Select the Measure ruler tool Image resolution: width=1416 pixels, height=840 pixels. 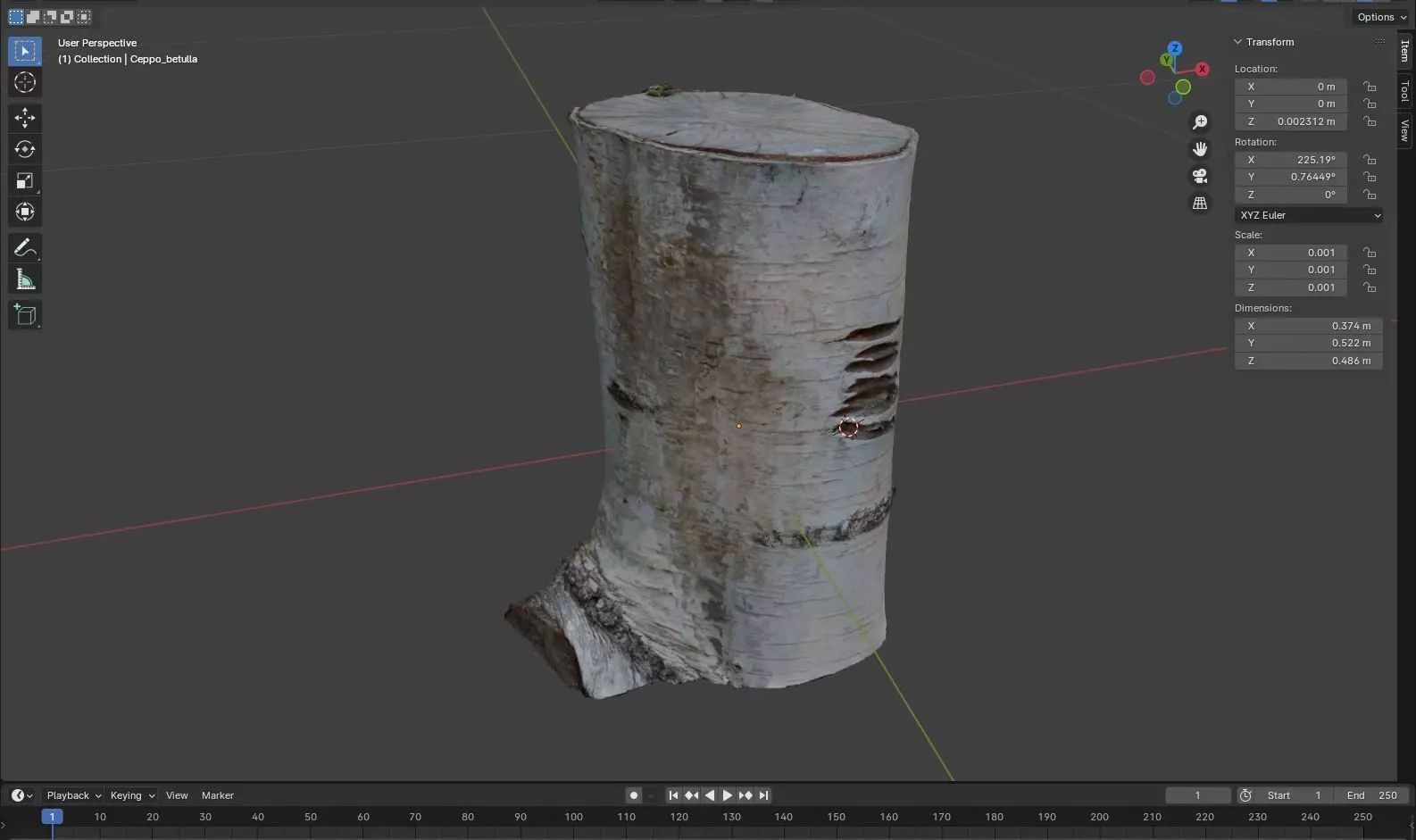click(x=25, y=279)
